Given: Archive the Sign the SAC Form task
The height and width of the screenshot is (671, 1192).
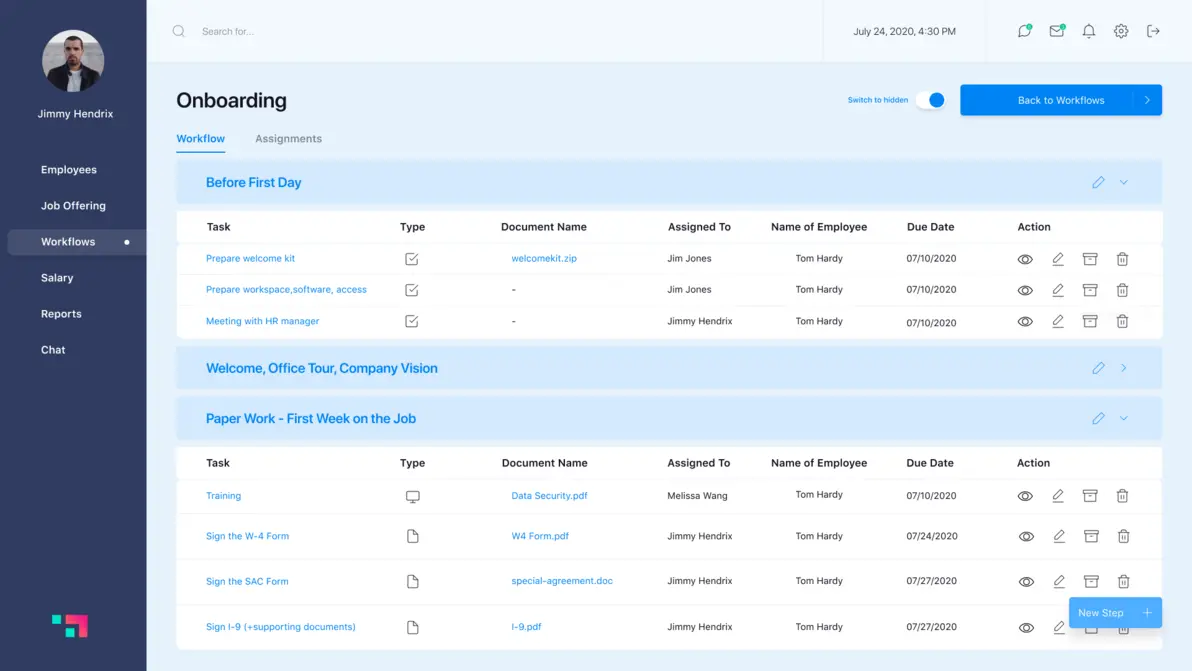Looking at the screenshot, I should click(1092, 581).
